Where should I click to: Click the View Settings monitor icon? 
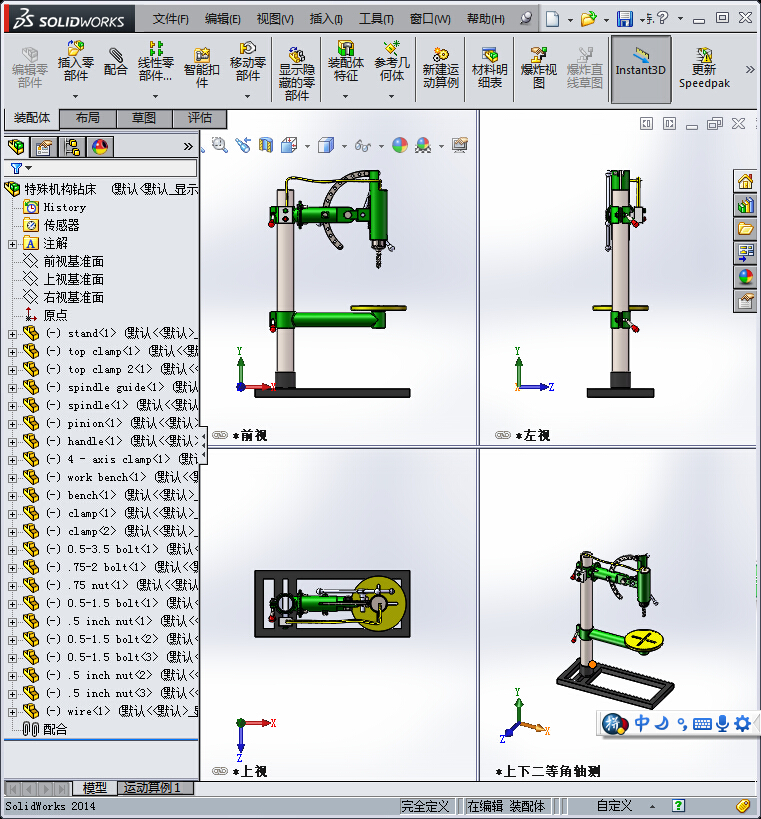(x=460, y=145)
